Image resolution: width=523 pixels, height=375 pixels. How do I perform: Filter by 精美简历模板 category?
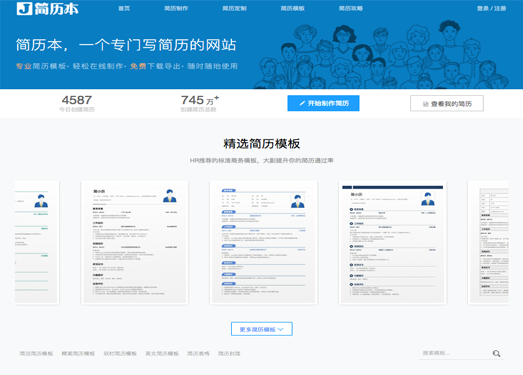point(78,353)
